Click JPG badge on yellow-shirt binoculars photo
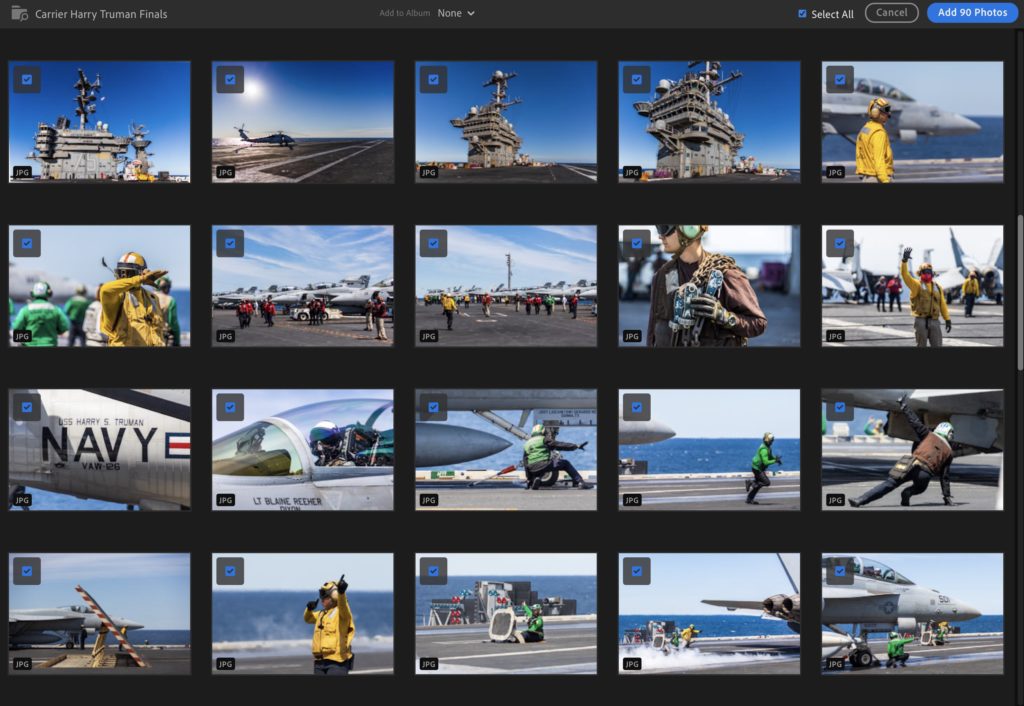The width and height of the screenshot is (1024, 706). (225, 664)
